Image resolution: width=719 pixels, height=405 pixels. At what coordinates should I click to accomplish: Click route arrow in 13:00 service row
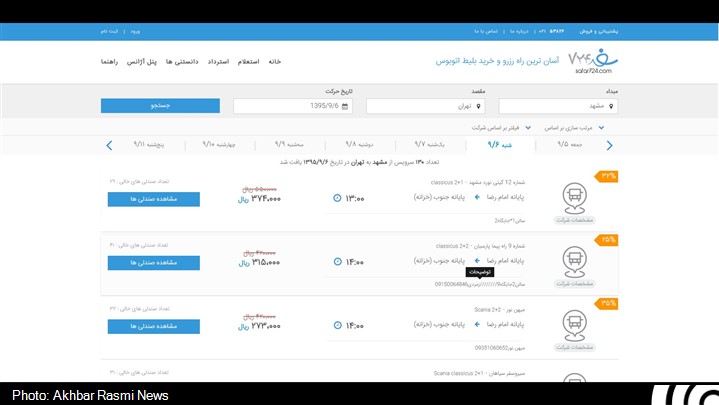pos(477,197)
